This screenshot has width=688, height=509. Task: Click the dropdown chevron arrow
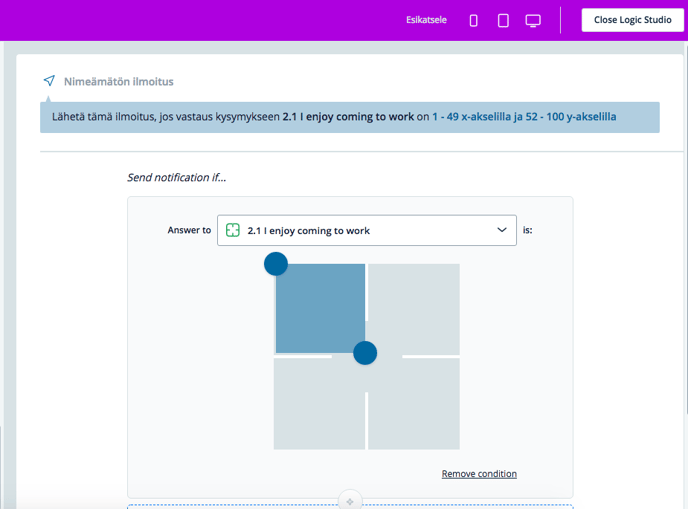(502, 230)
